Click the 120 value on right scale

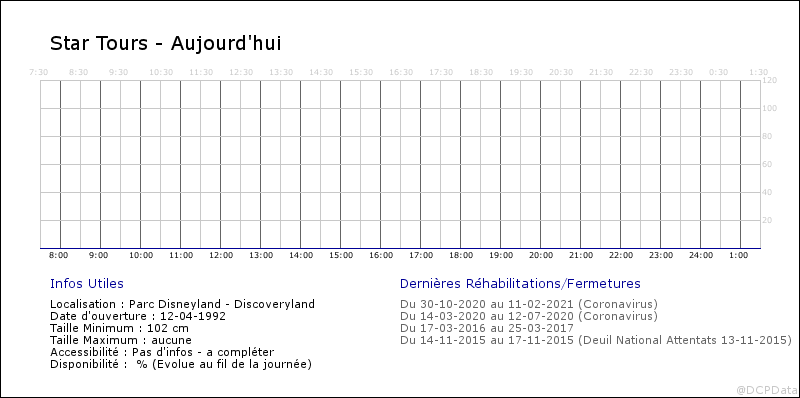(x=769, y=80)
